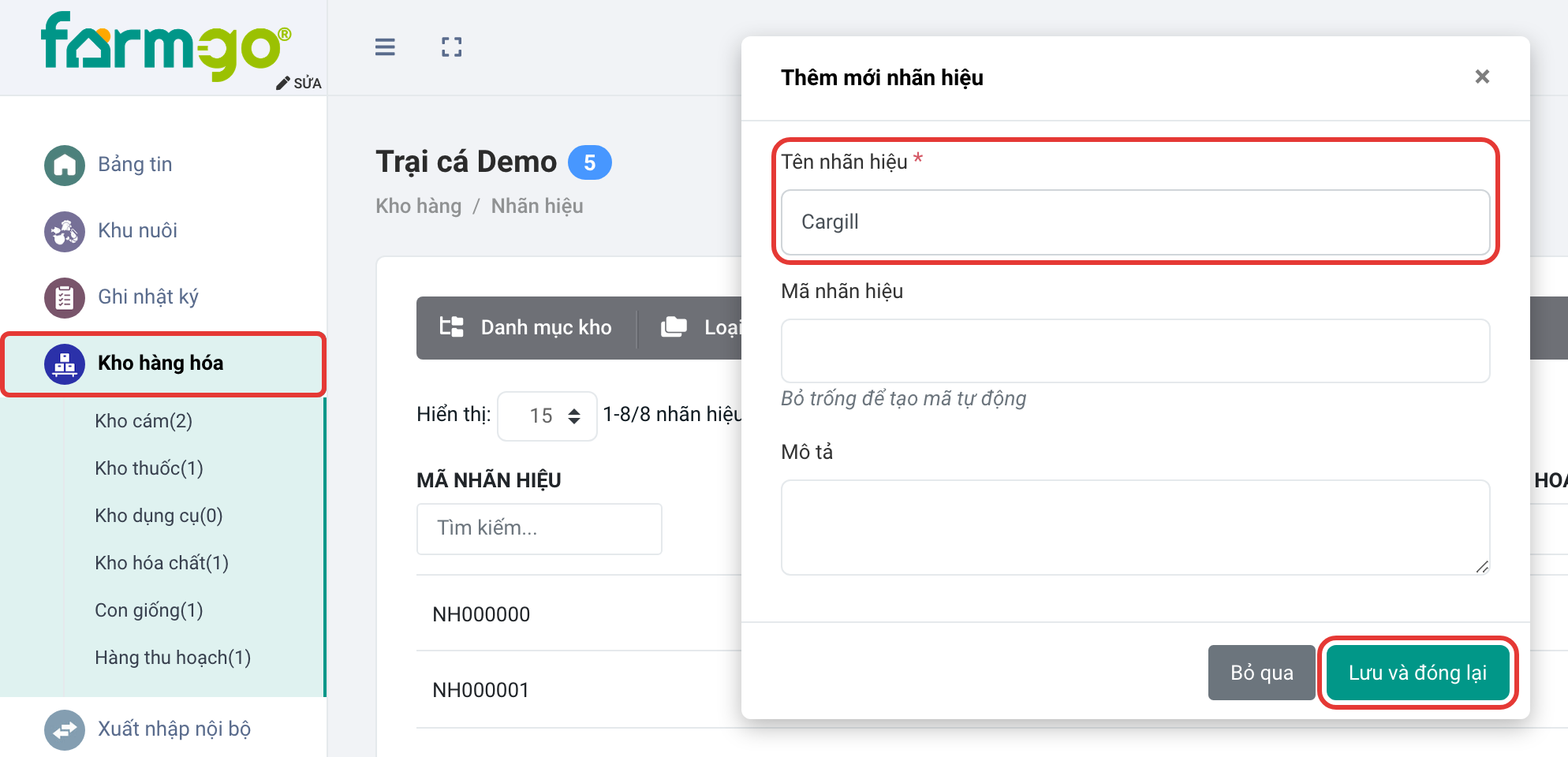
Task: Click Lưu và đóng lại button
Action: tap(1417, 673)
